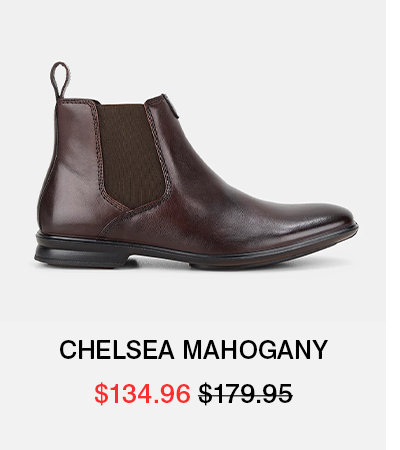This screenshot has width=400, height=450.
Task: Click the word MAHOGANY in the title
Action: pos(255,350)
